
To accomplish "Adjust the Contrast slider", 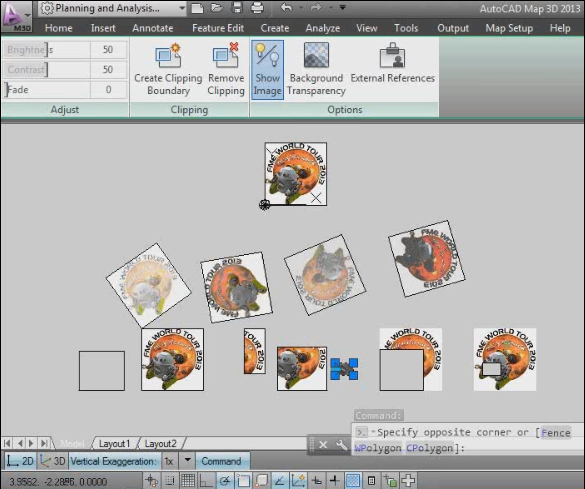I will pyautogui.click(x=47, y=70).
